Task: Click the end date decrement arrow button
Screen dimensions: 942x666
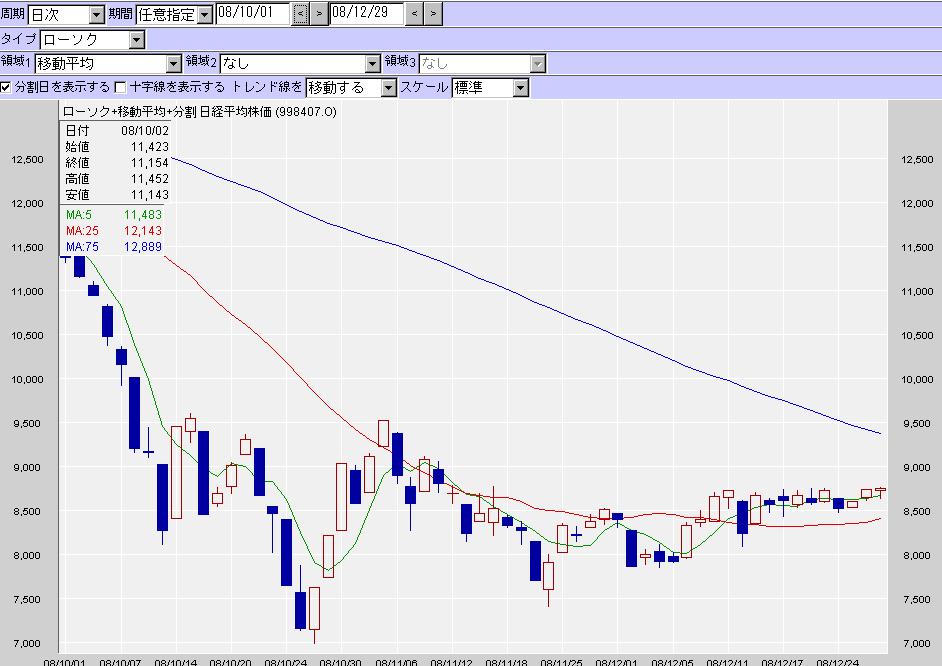Action: [415, 14]
